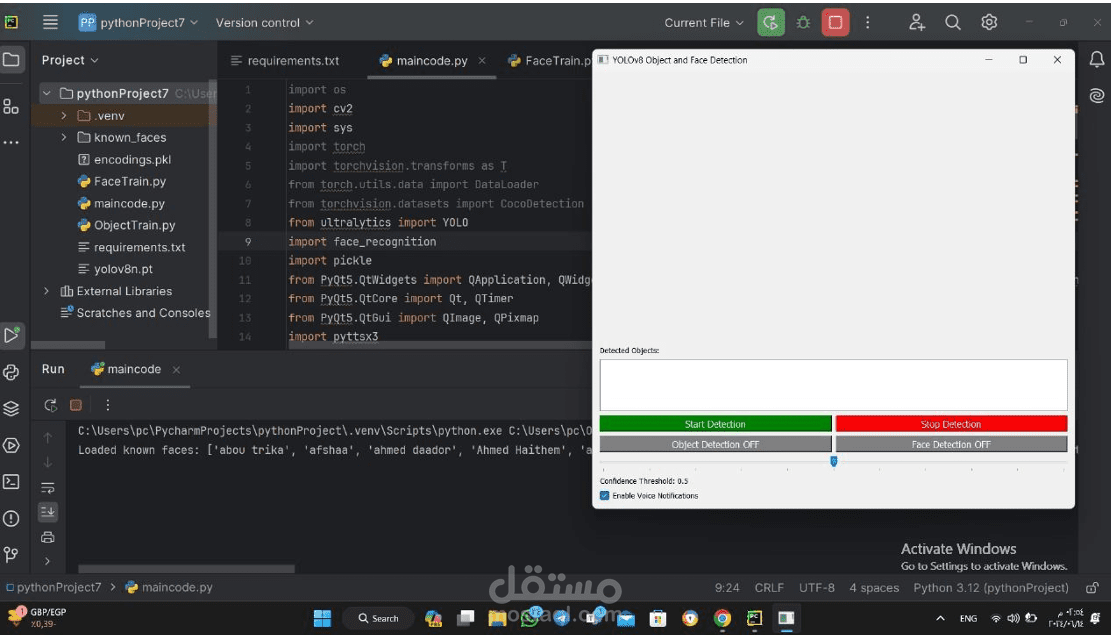The width and height of the screenshot is (1111, 639).
Task: Open Search Everywhere magnifier icon
Action: coord(953,23)
